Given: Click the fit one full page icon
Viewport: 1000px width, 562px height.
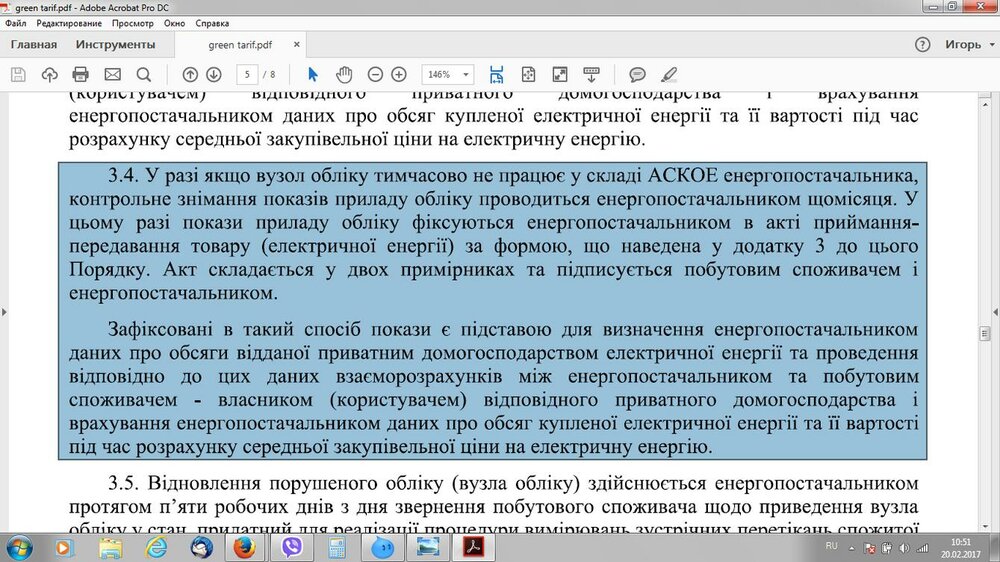Looking at the screenshot, I should point(528,75).
